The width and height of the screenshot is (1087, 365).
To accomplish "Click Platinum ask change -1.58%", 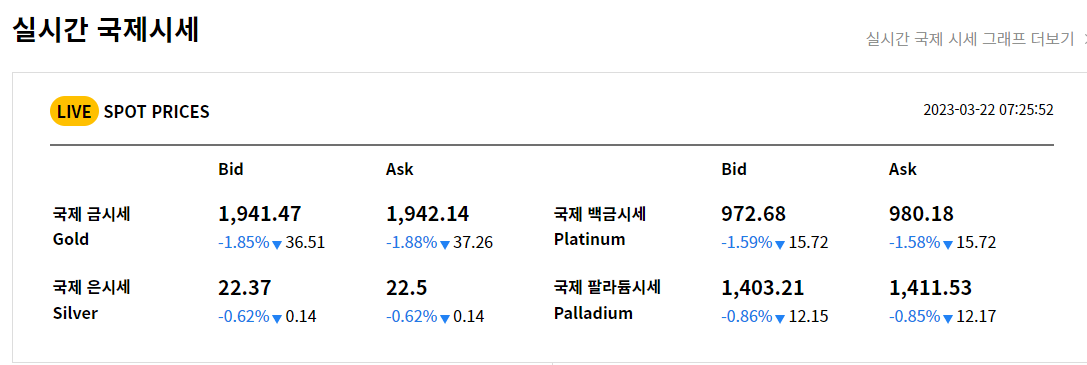I will click(x=914, y=242).
